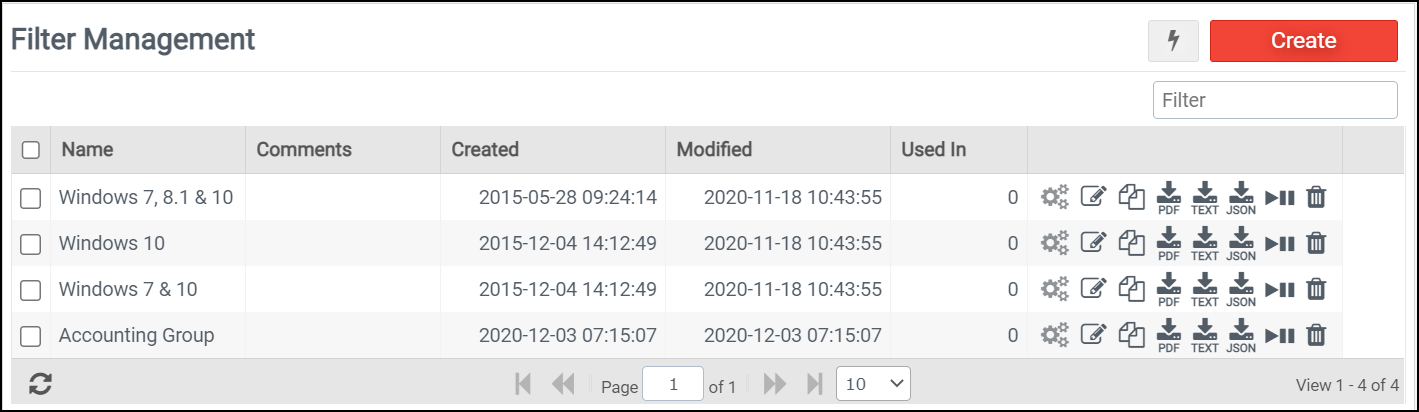Tick the Accounting Group checkbox
The height and width of the screenshot is (412, 1419).
tap(31, 336)
